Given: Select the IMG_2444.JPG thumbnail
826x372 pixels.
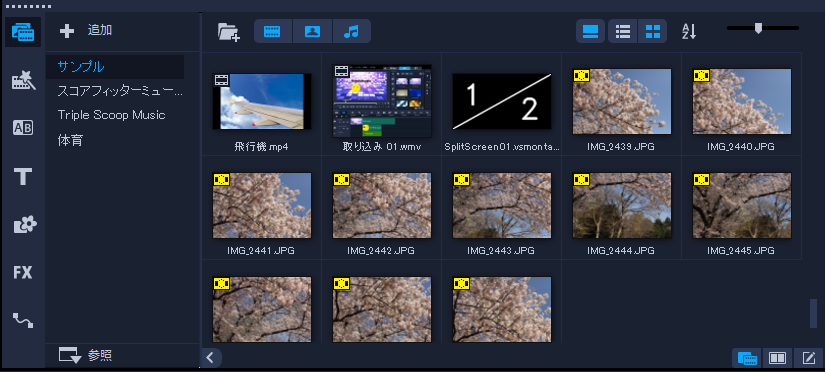Looking at the screenshot, I should click(x=622, y=205).
